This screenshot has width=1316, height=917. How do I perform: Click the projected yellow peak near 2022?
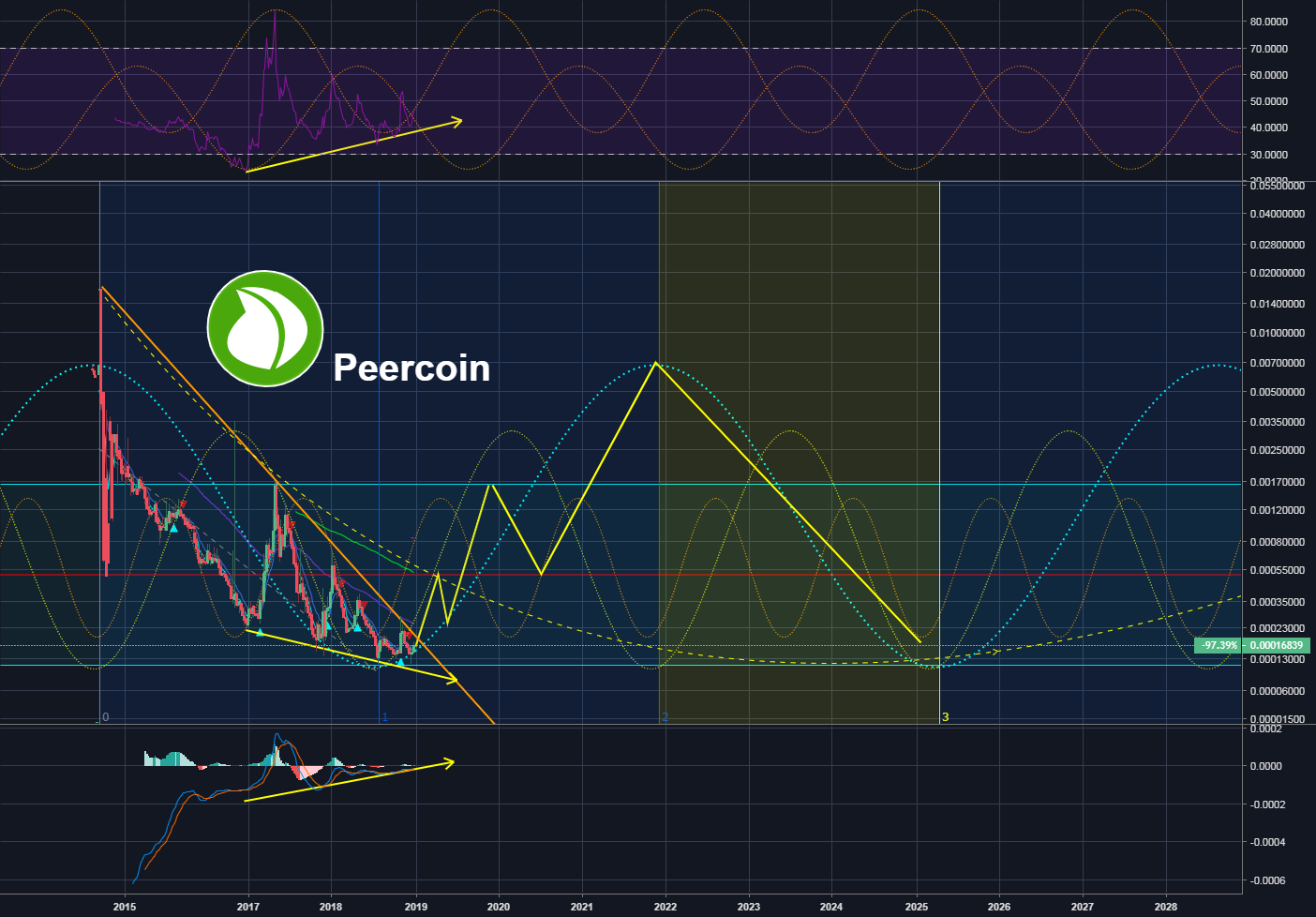pos(656,363)
